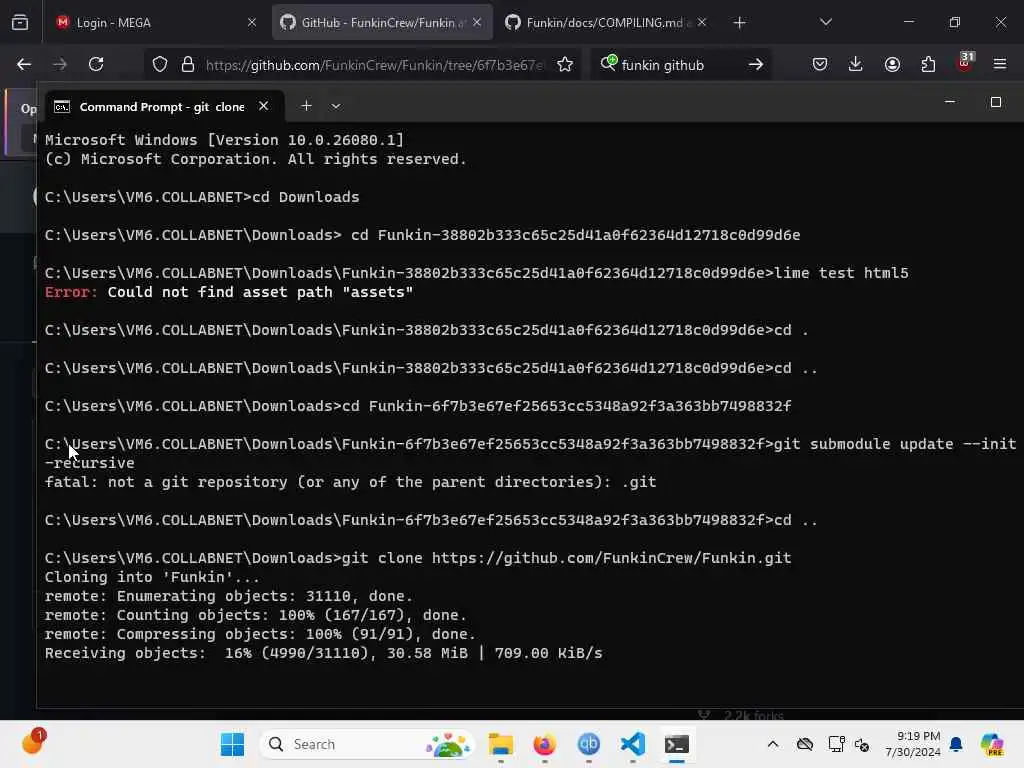Bookmark this page with the star
Viewport: 1024px width, 768px height.
(565, 64)
